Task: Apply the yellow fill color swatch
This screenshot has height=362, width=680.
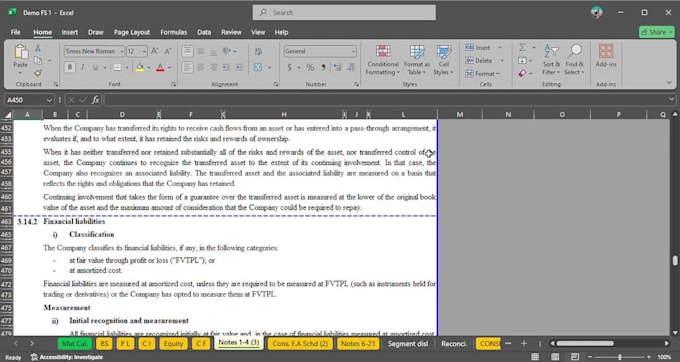Action: (x=140, y=67)
